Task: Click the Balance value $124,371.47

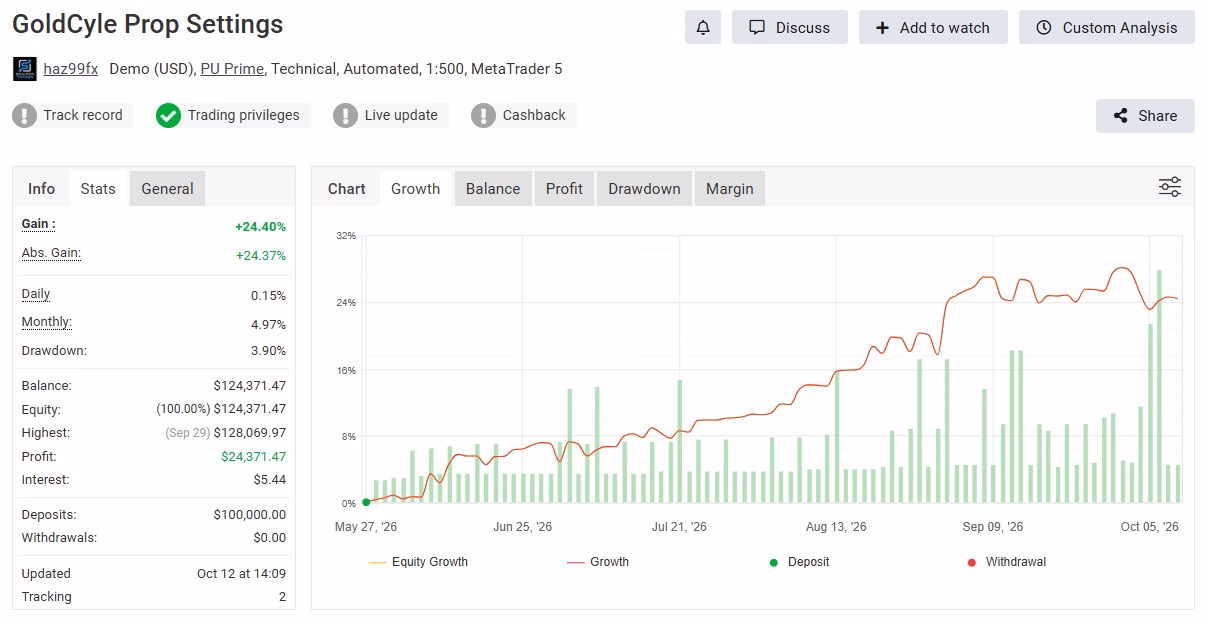Action: [249, 386]
